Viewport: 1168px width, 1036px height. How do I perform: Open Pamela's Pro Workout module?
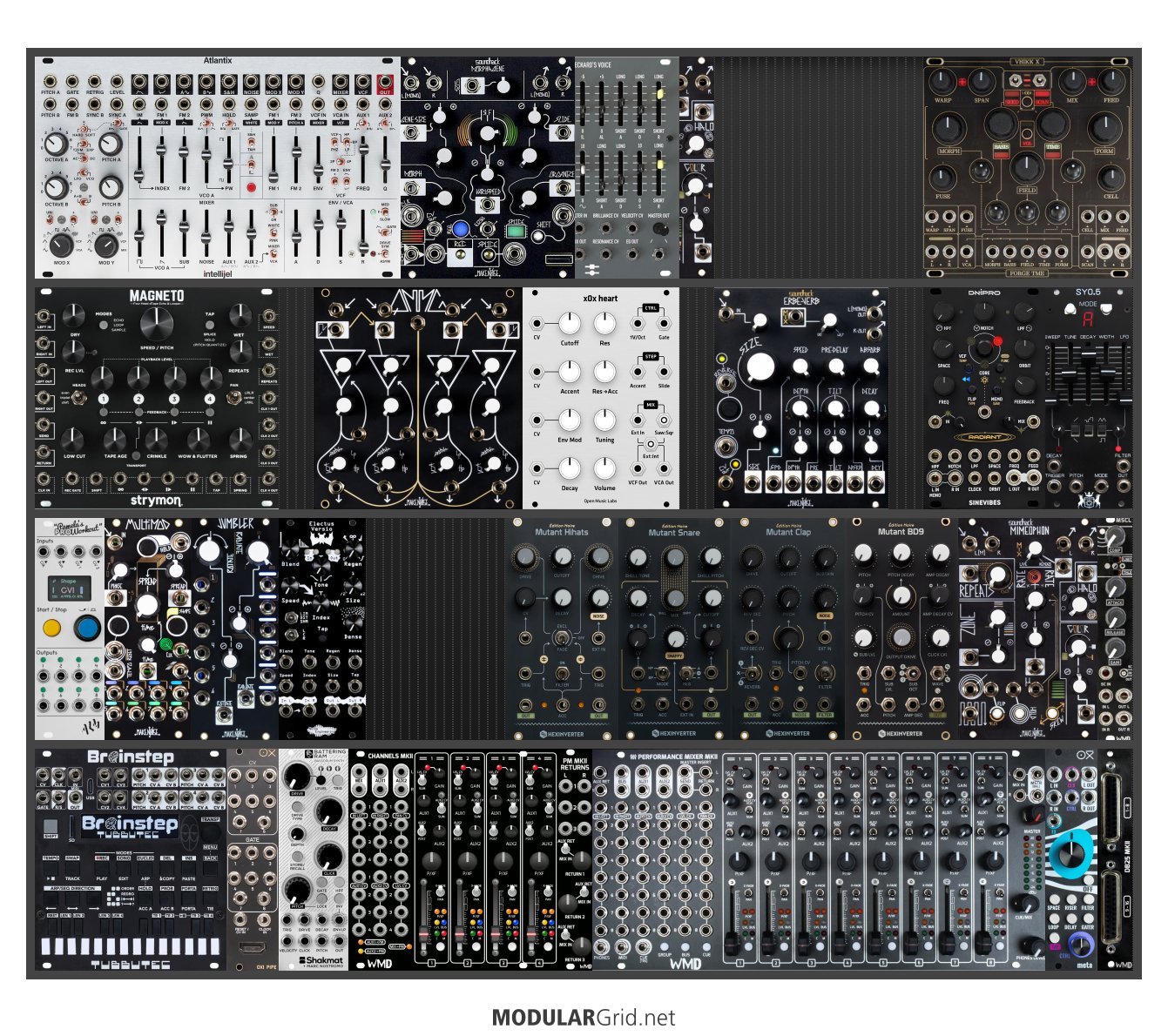[70, 629]
